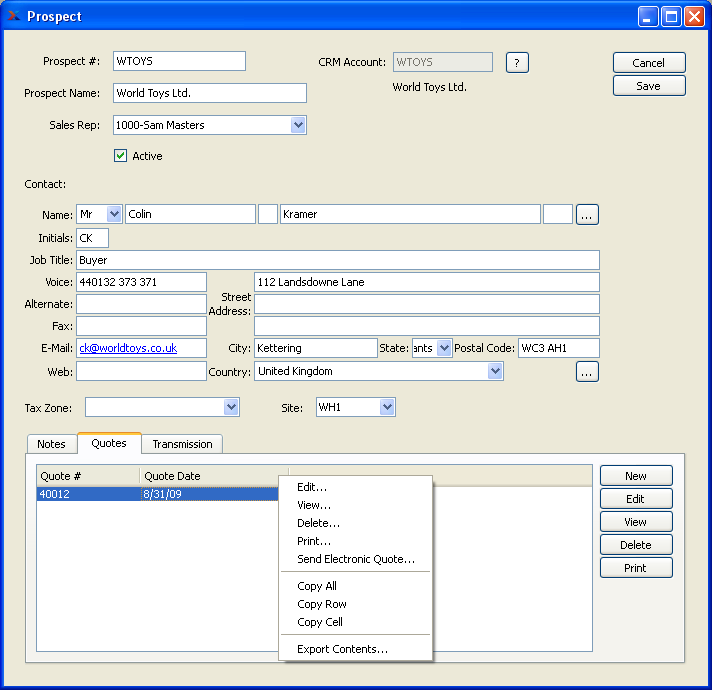Click the Prospect Name input field

[209, 93]
